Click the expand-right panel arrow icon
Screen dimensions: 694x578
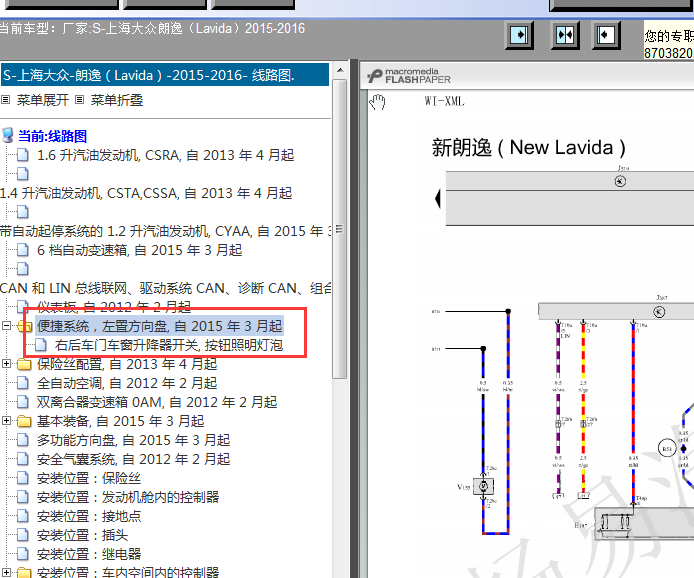[x=519, y=35]
